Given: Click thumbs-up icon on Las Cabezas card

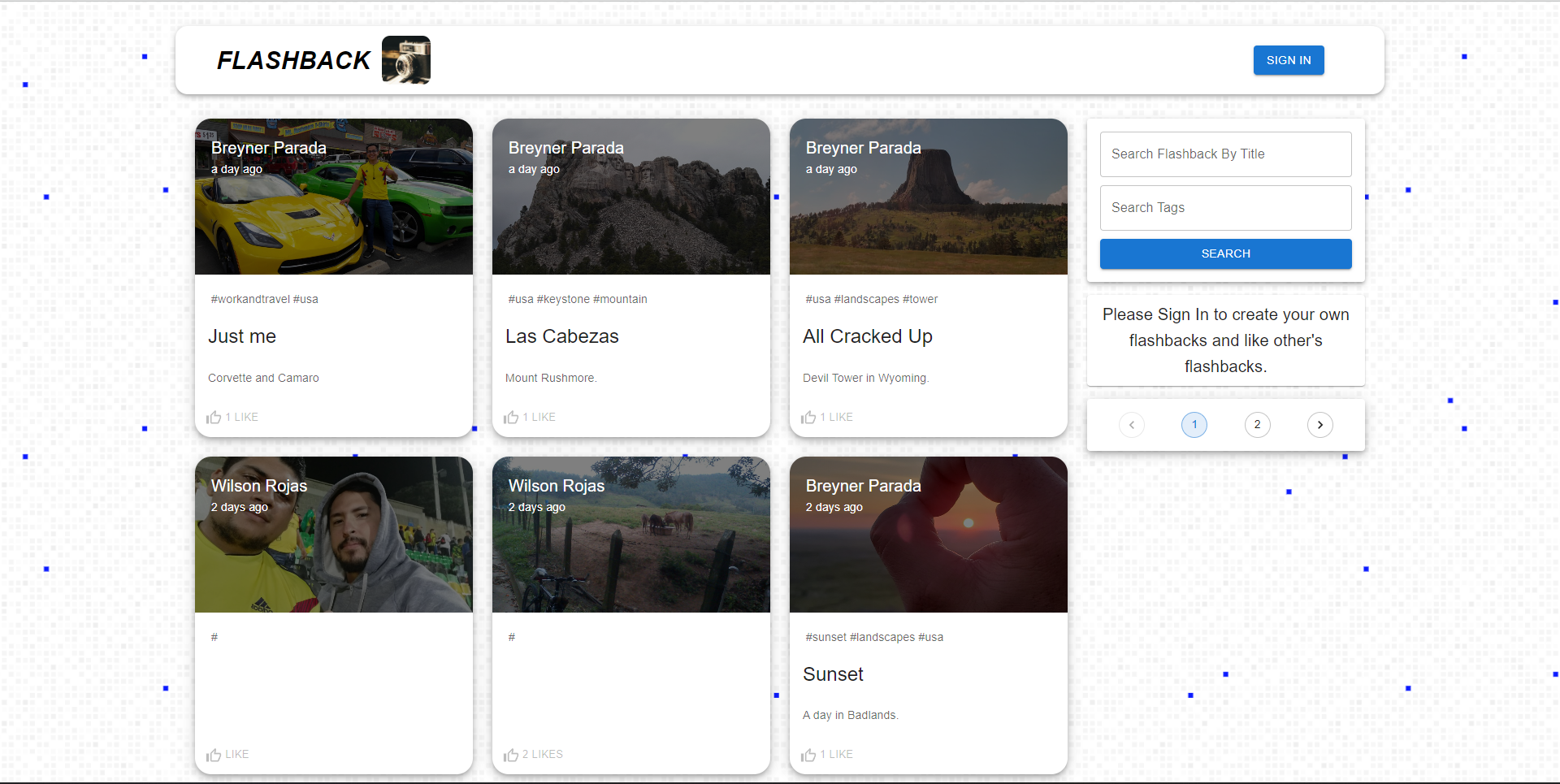Looking at the screenshot, I should coord(511,418).
